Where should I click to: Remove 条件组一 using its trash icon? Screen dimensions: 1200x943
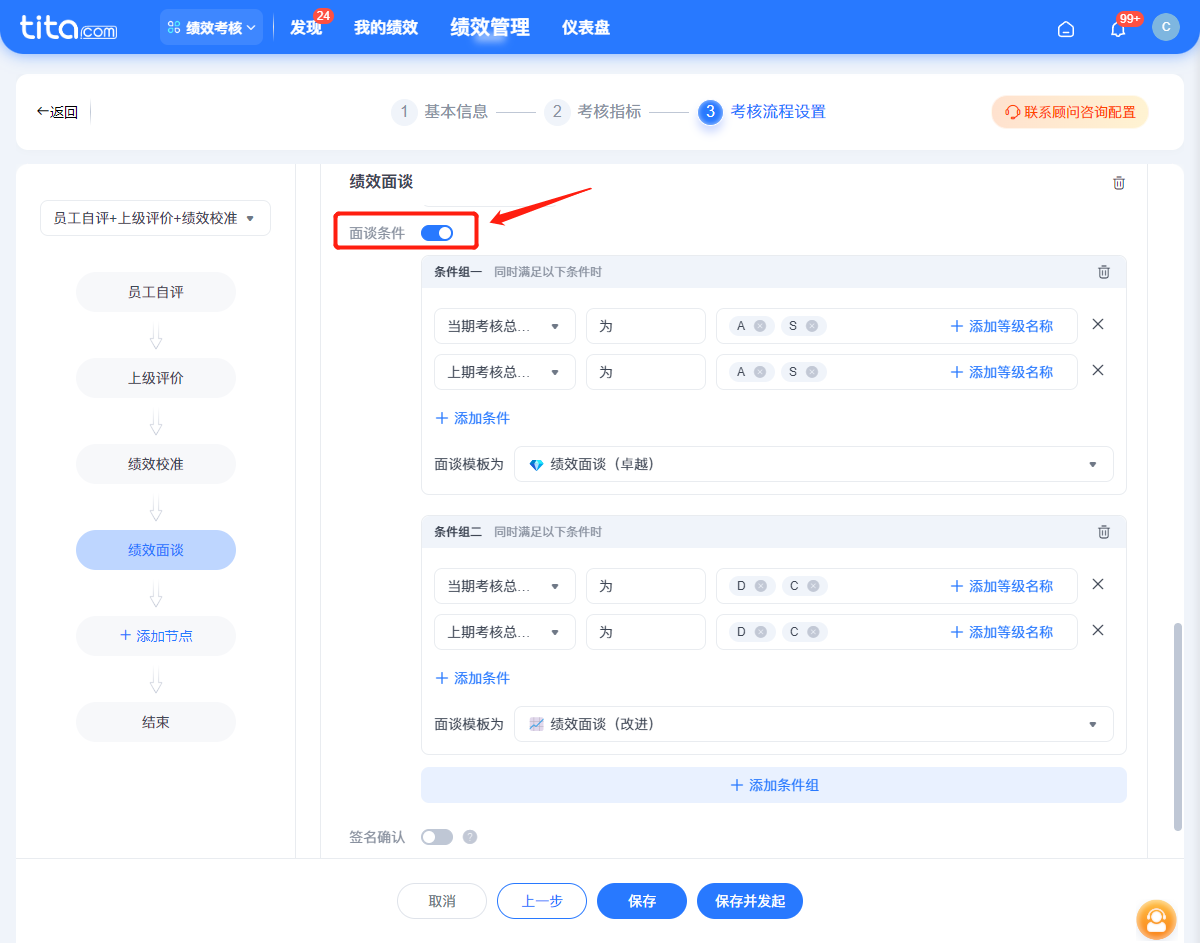(1104, 271)
